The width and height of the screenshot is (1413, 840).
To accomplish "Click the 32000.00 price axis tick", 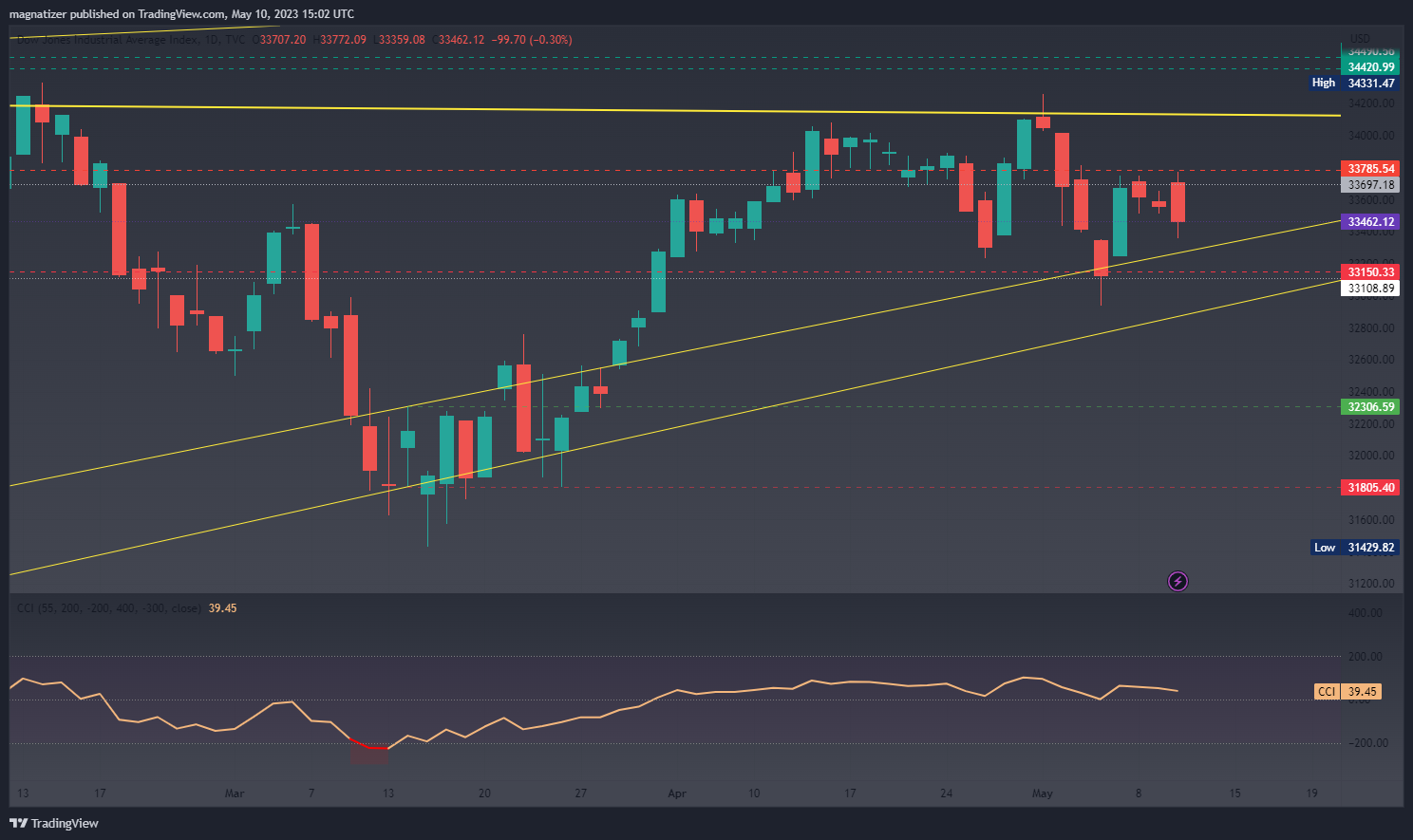I will tap(1371, 456).
